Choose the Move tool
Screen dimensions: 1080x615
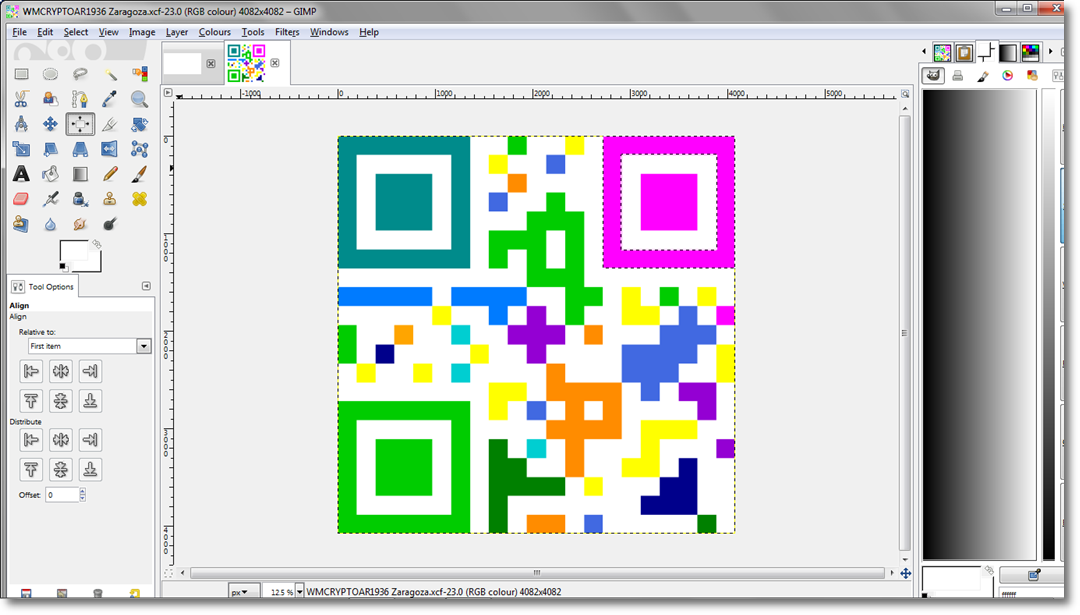tap(50, 124)
